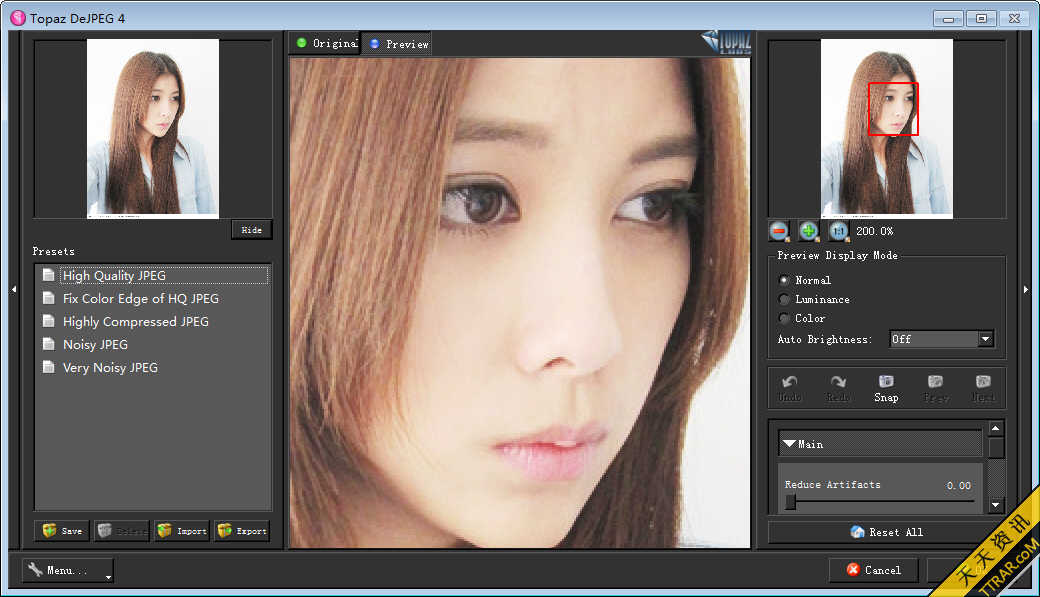Select Normal preview display mode
This screenshot has width=1040, height=597.
tap(785, 280)
